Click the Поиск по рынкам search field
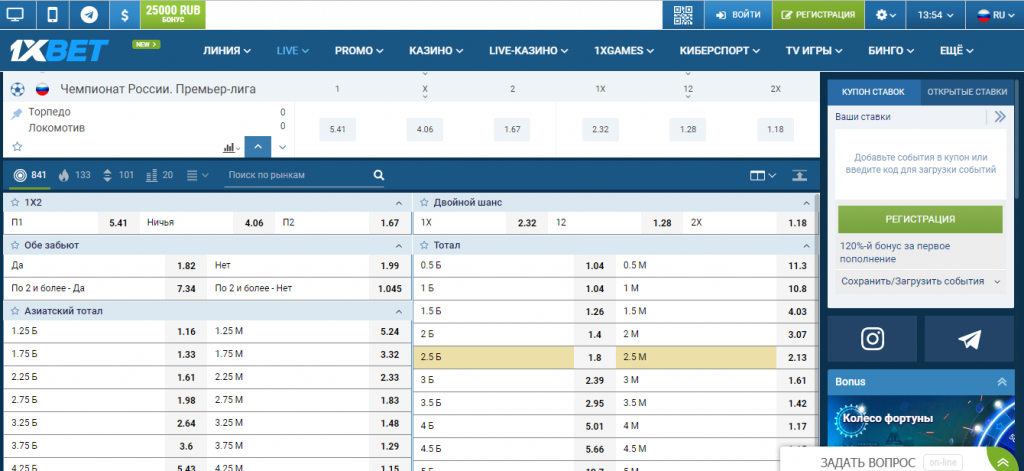Image resolution: width=1024 pixels, height=471 pixels. click(x=298, y=175)
